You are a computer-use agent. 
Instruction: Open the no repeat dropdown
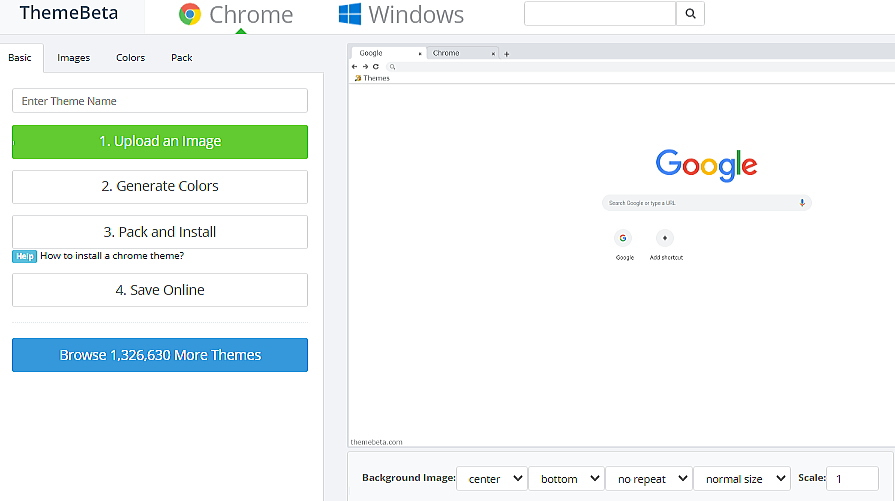tap(649, 479)
